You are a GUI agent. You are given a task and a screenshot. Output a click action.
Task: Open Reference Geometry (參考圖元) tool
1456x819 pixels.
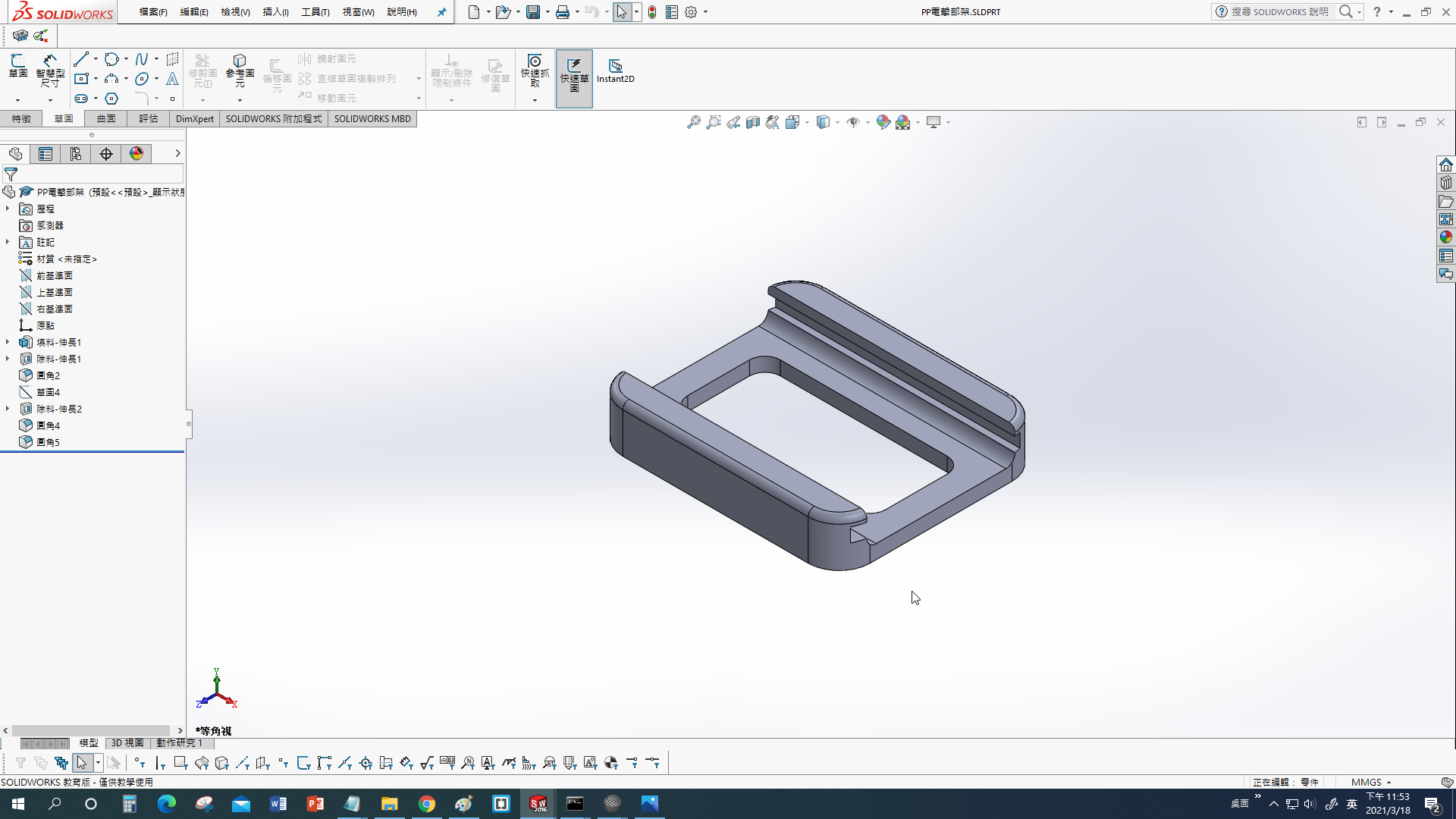240,70
